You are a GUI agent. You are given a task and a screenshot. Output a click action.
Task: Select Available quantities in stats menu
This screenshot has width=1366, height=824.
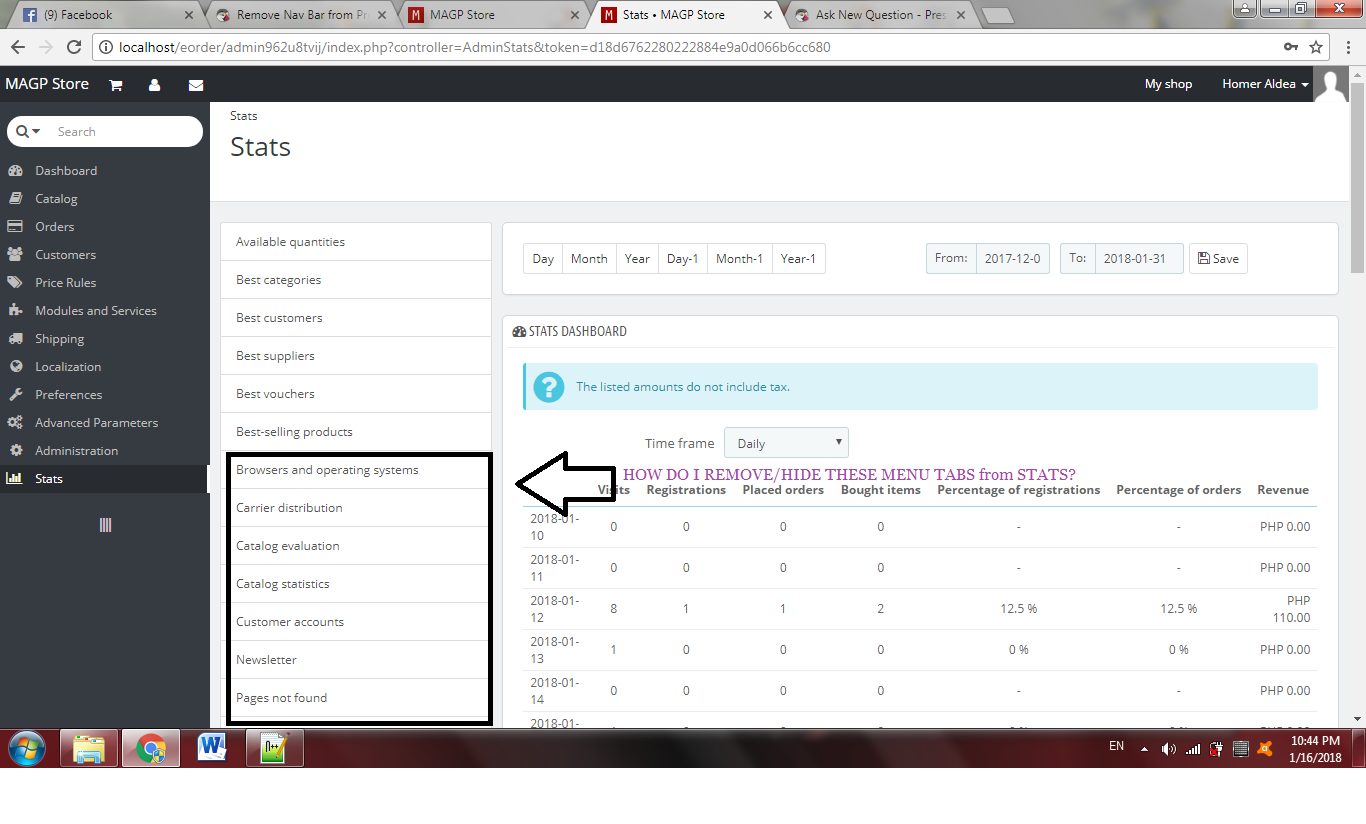(356, 242)
